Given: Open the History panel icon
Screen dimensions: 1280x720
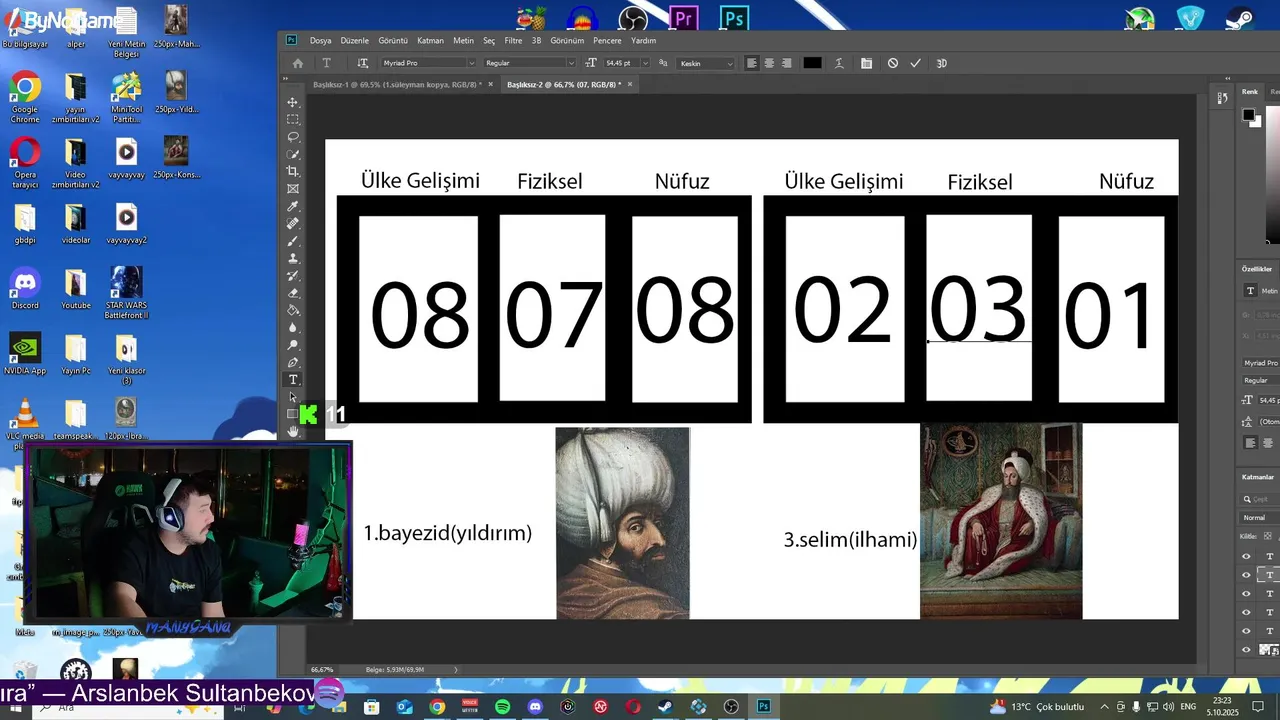Looking at the screenshot, I should (1223, 97).
